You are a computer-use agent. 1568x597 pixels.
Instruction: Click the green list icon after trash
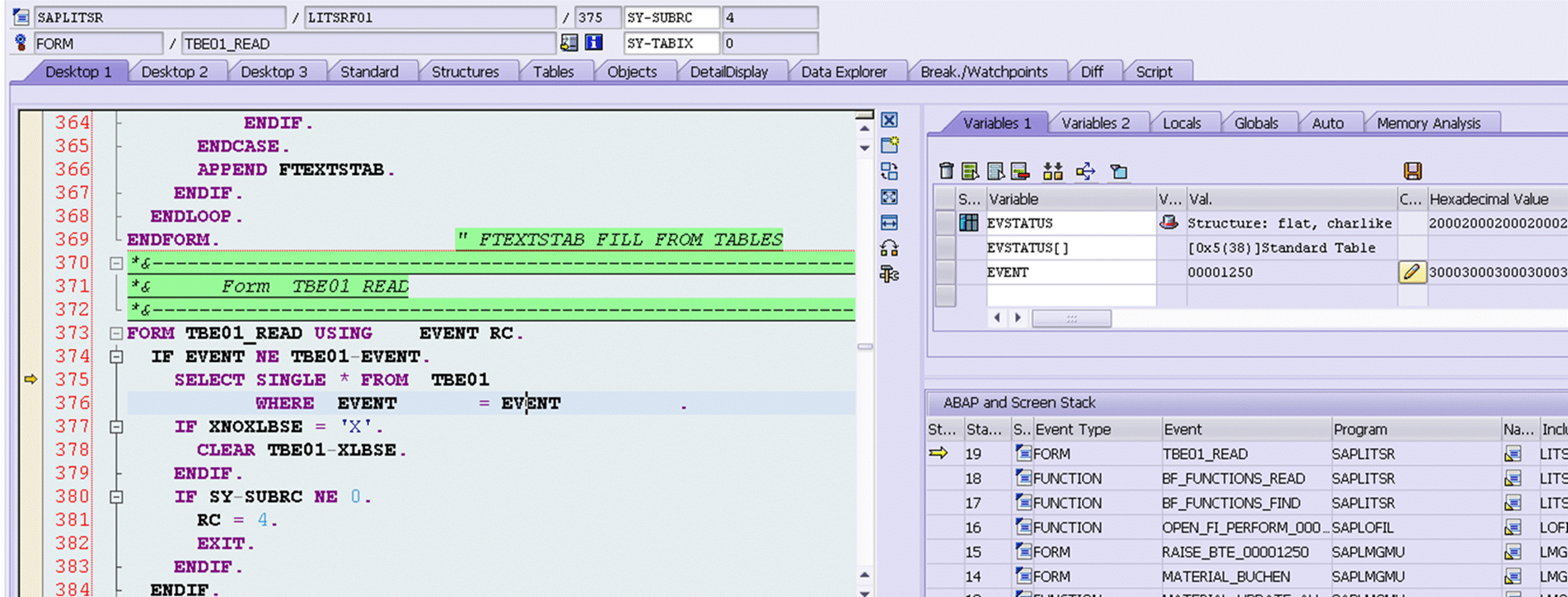pyautogui.click(x=970, y=171)
